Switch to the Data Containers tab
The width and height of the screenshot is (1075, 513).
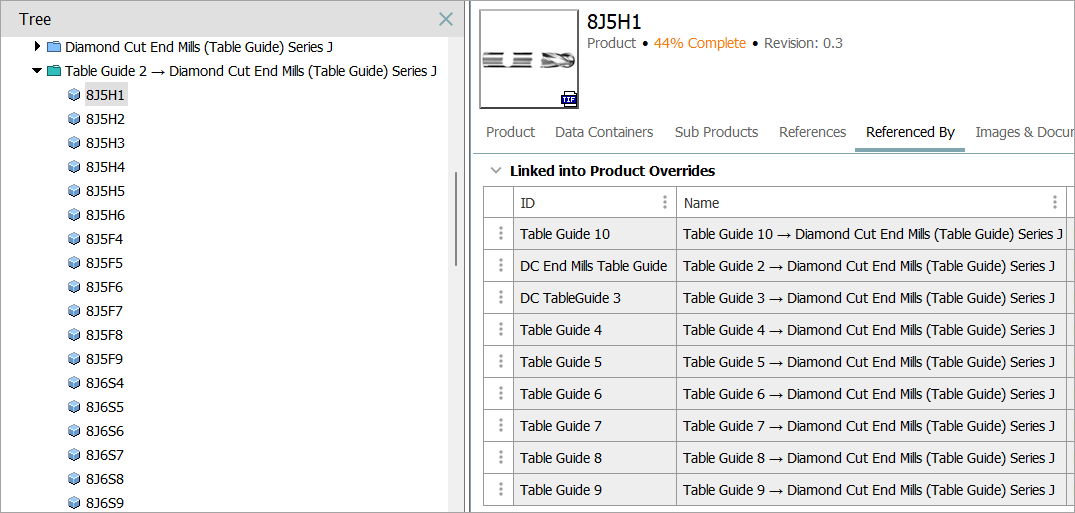[604, 132]
